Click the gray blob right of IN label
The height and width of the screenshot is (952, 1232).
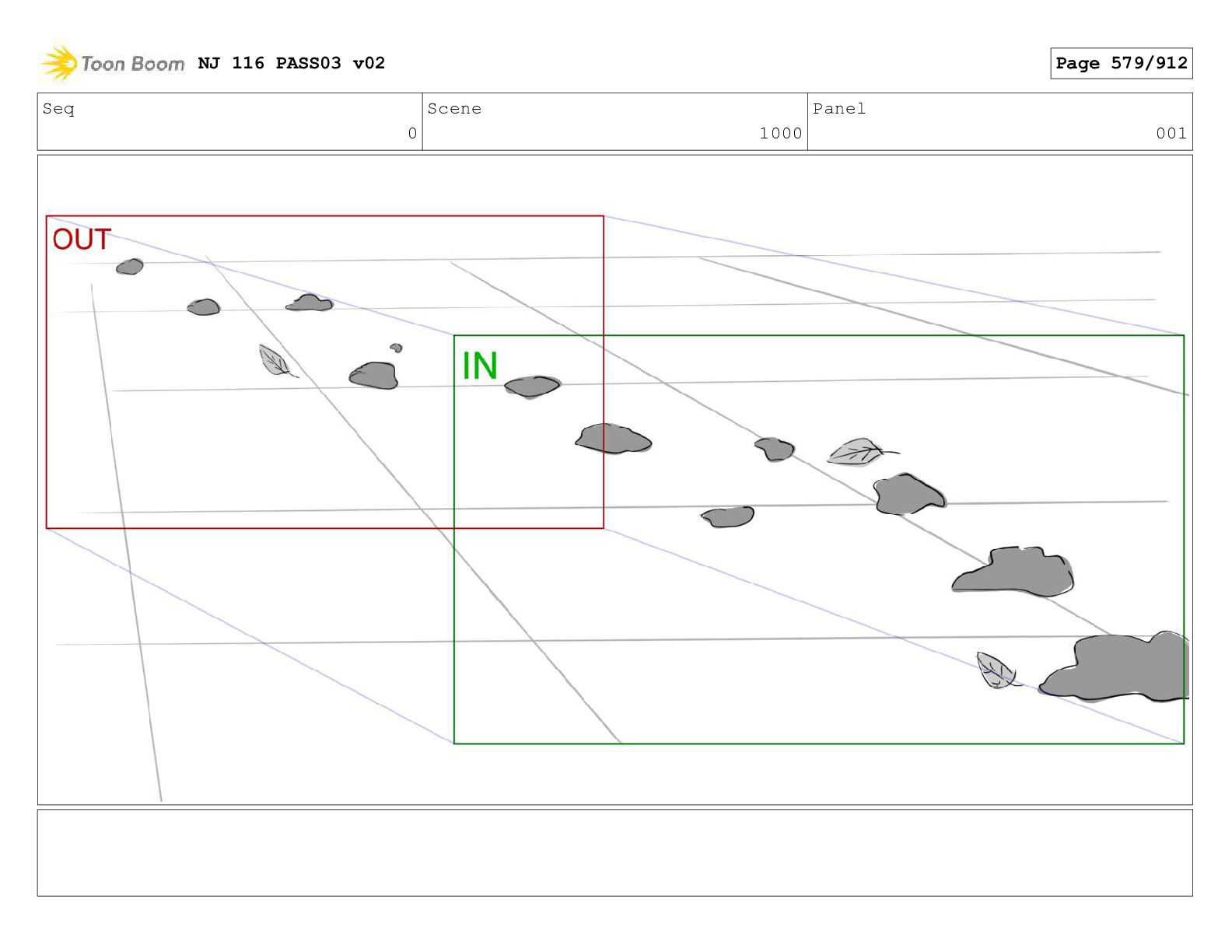coord(532,386)
